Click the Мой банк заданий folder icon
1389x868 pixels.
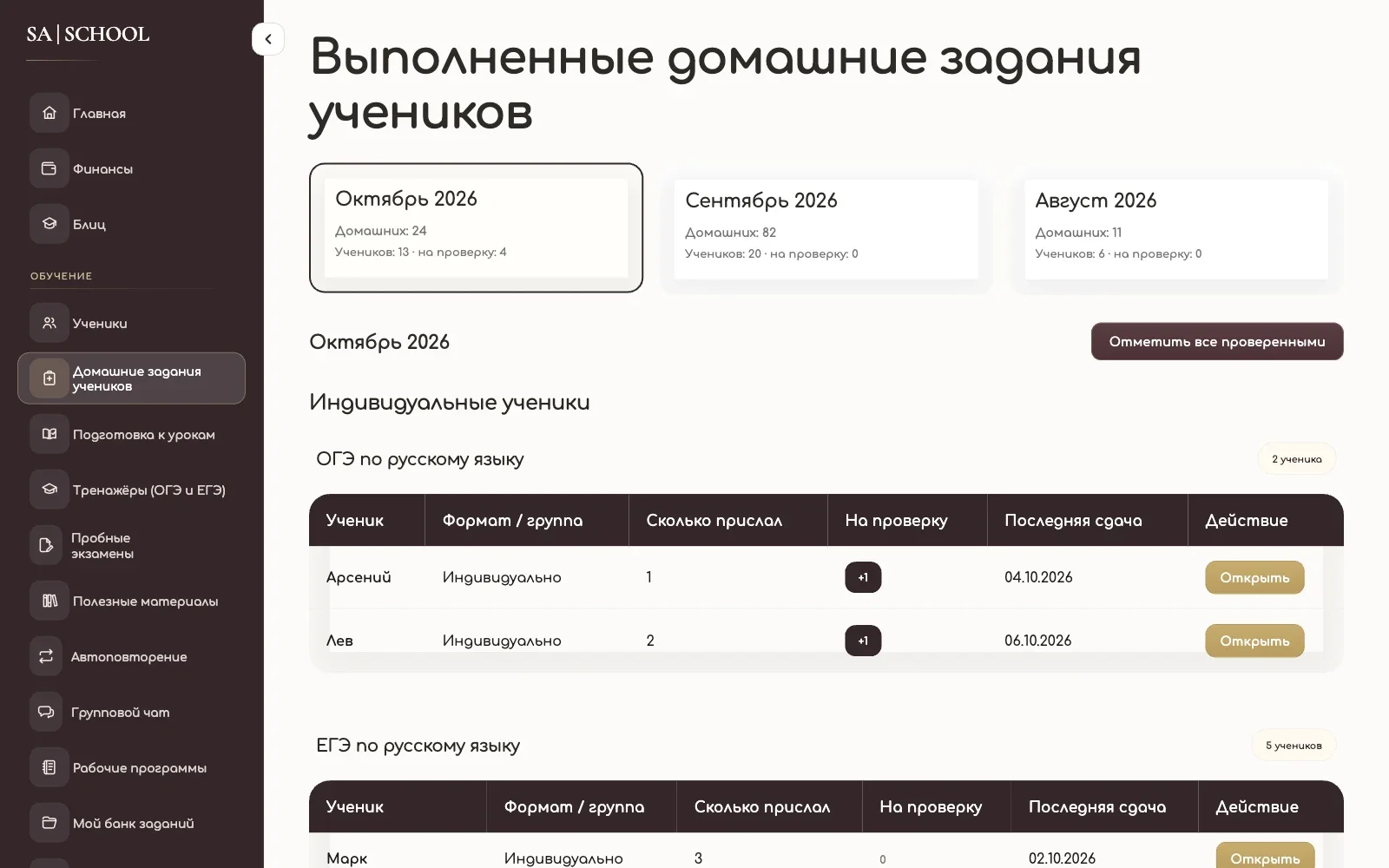point(49,823)
